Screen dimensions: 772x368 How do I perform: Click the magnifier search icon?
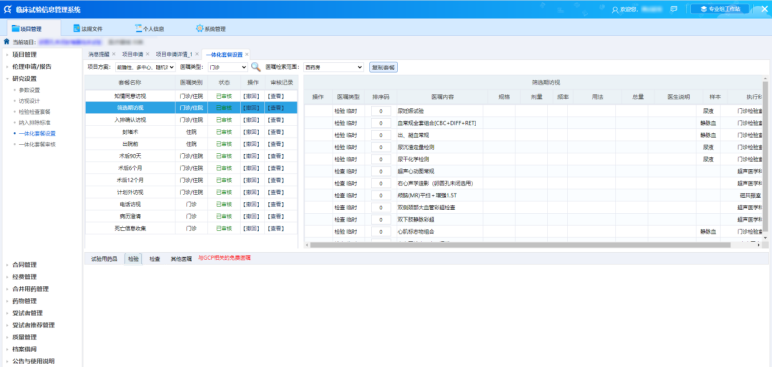pyautogui.click(x=256, y=67)
